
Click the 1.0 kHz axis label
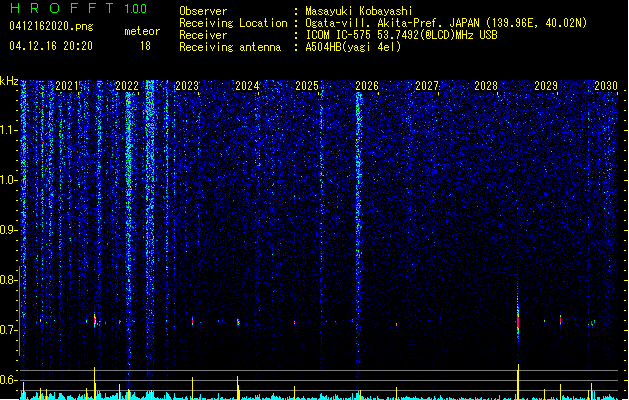tap(8, 180)
